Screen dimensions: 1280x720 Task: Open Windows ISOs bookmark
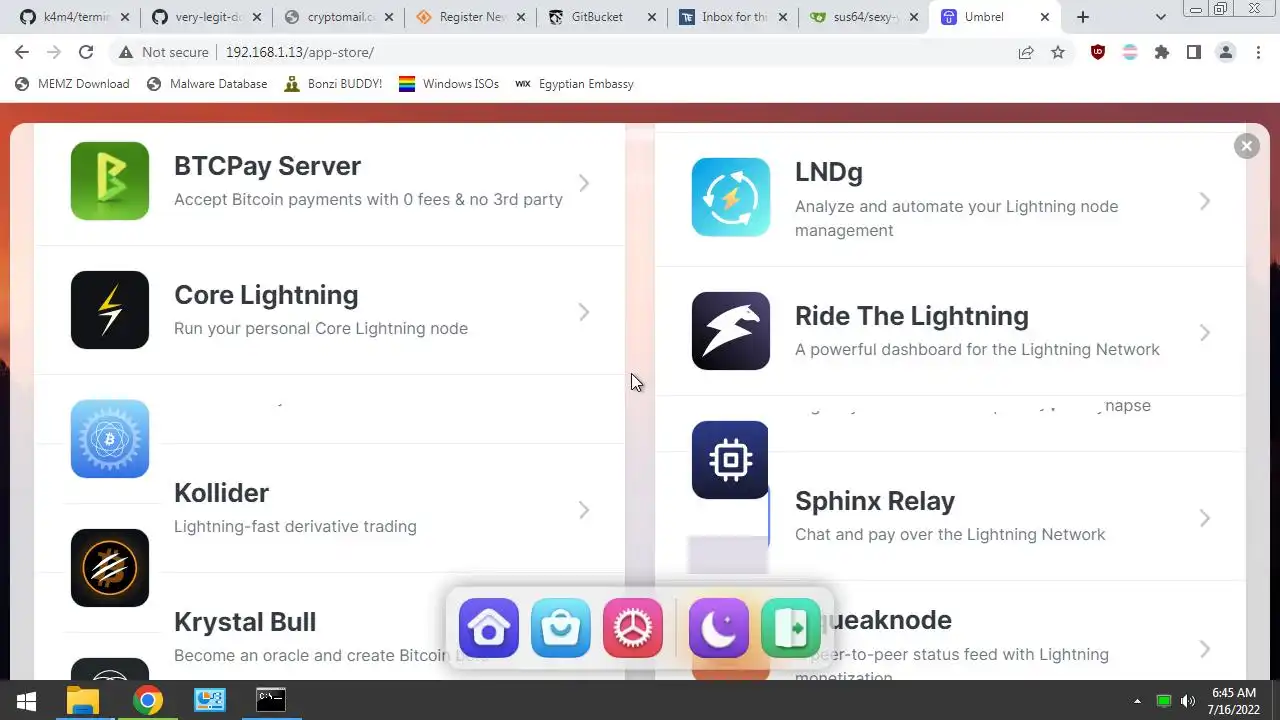(449, 84)
